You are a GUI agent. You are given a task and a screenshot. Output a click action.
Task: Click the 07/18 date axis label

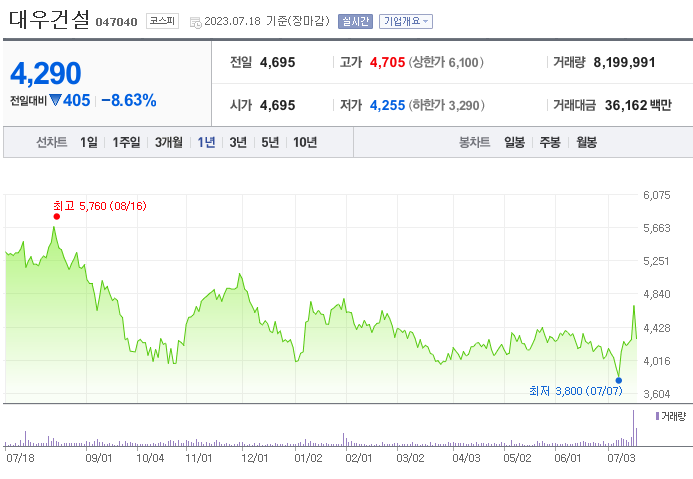(20, 458)
